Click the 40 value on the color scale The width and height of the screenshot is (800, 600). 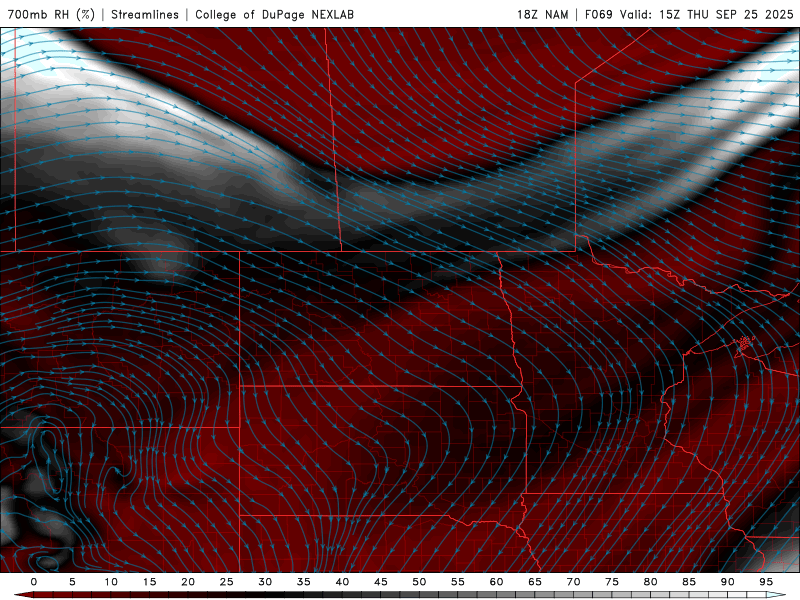coord(342,582)
